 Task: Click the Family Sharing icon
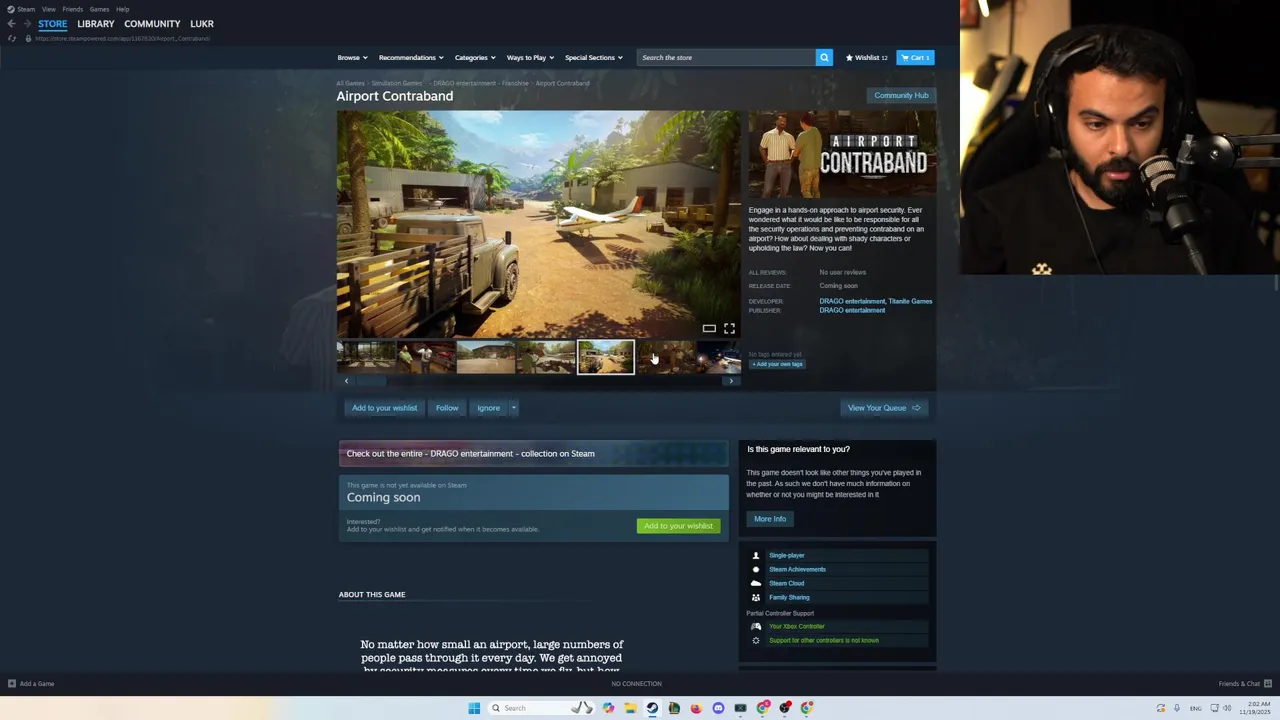pos(756,597)
